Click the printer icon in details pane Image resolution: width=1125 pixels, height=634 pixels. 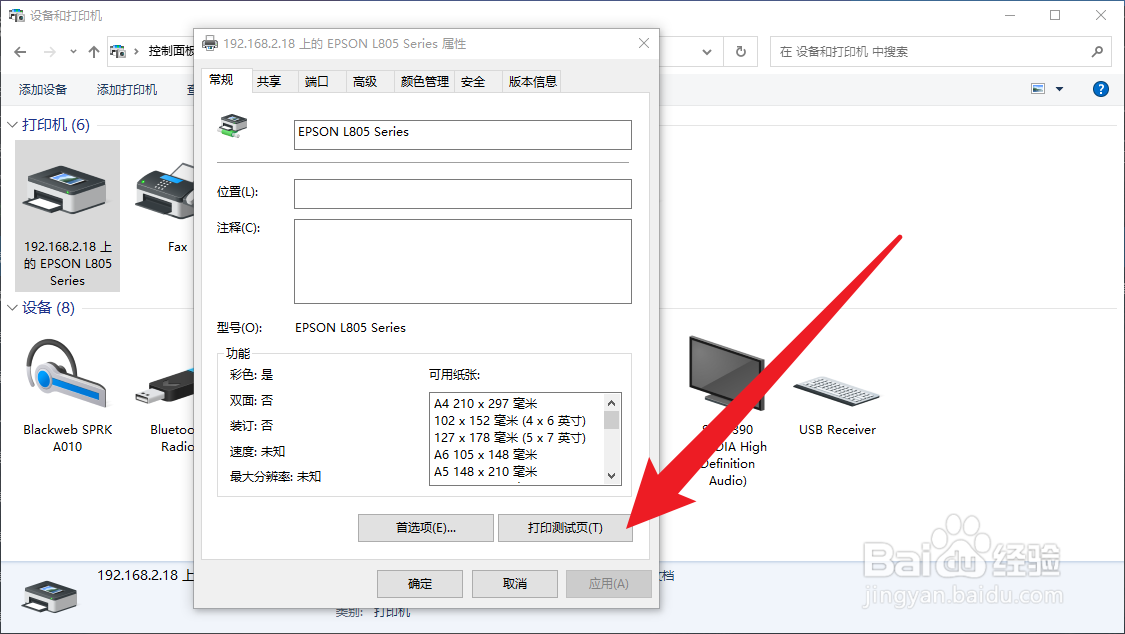49,597
